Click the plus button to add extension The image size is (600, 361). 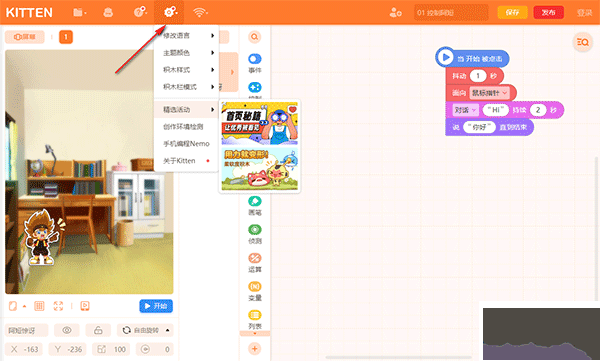254,349
